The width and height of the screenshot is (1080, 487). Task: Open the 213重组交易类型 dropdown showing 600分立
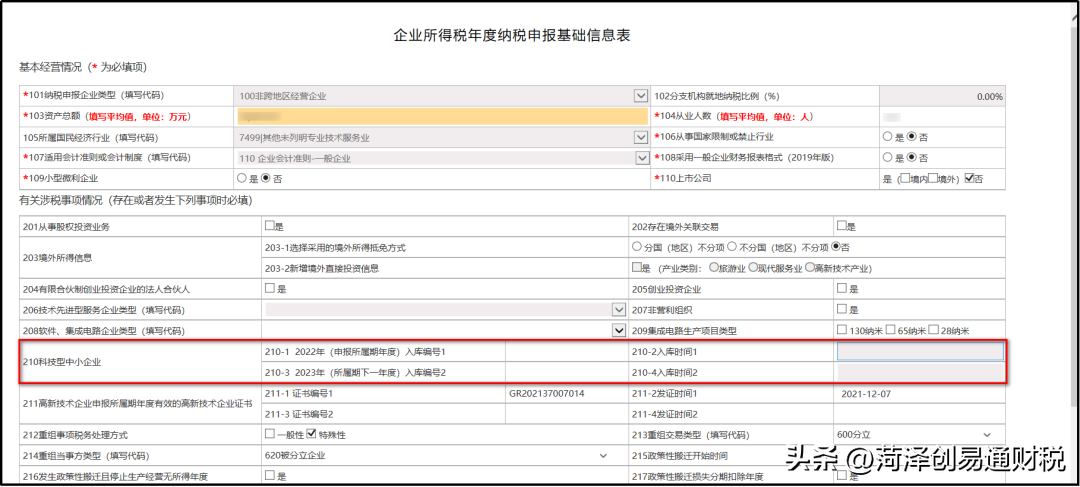coord(987,435)
